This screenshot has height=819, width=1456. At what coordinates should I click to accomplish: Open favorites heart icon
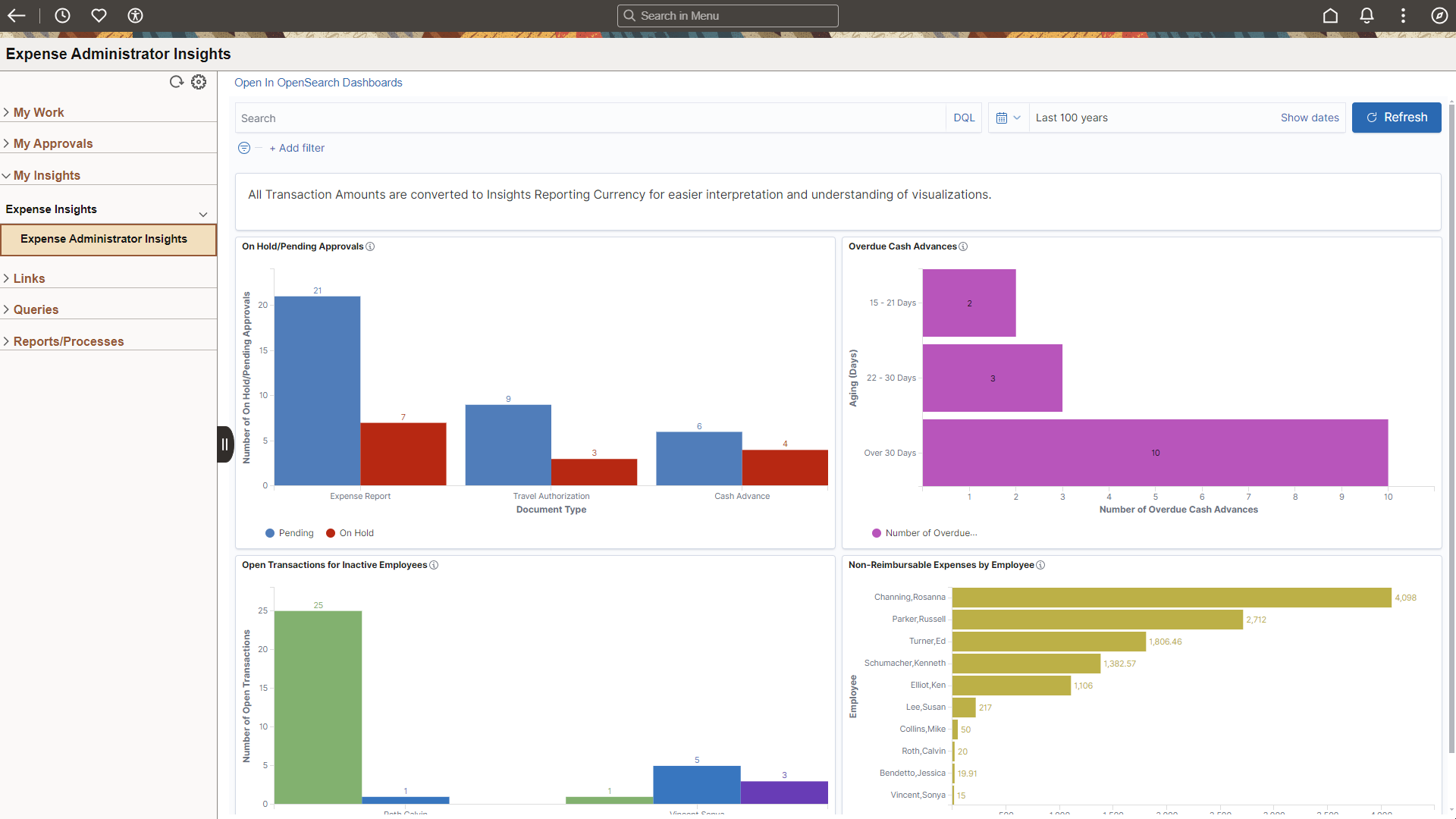pyautogui.click(x=99, y=16)
